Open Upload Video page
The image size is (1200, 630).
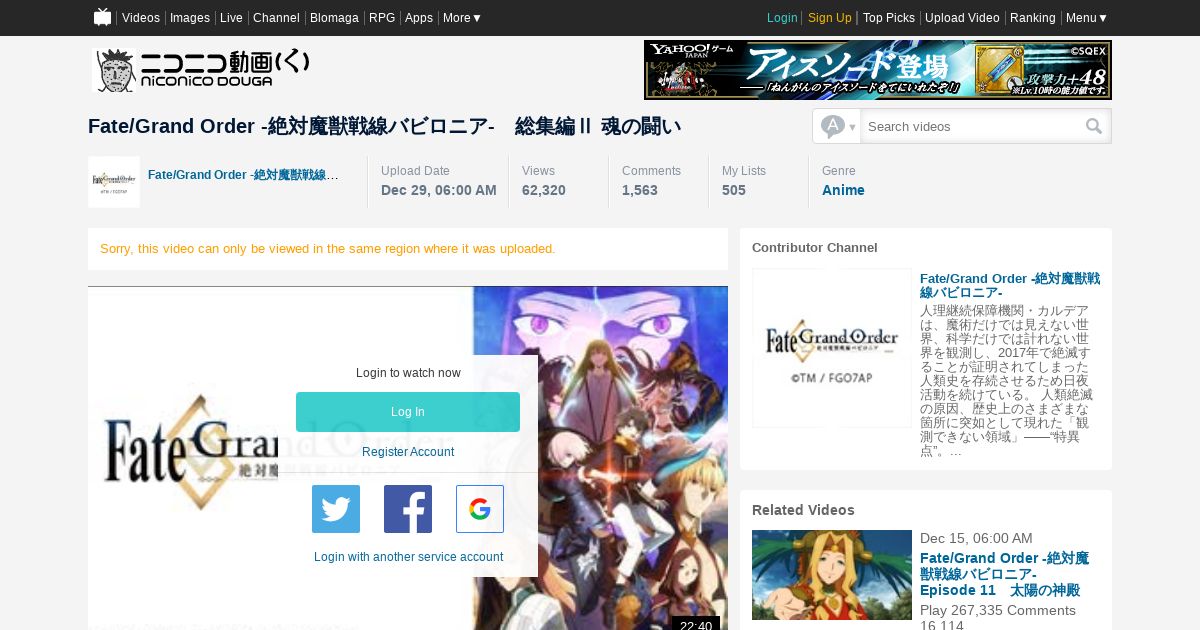click(962, 18)
